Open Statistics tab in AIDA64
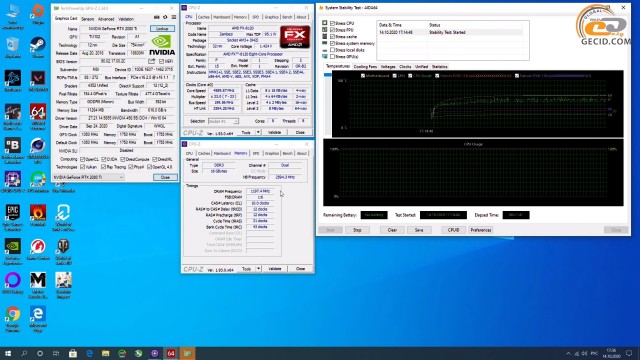 [440, 67]
